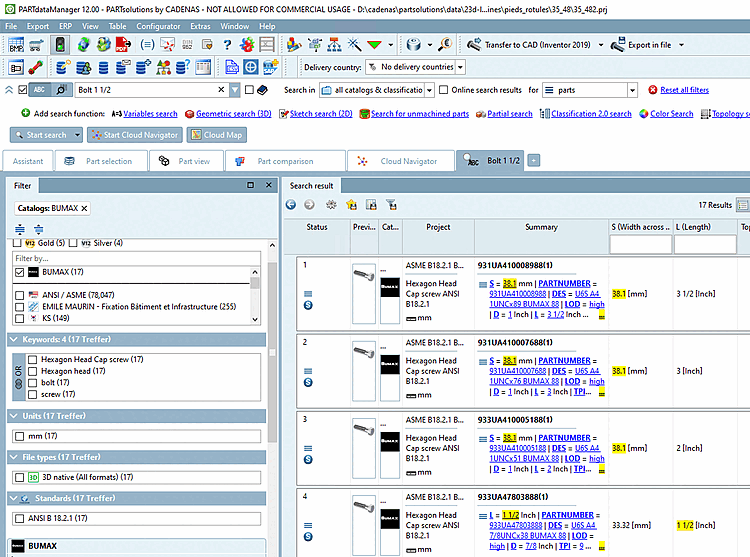The width and height of the screenshot is (750, 557).
Task: Click expand all filters icon
Action: tap(20, 229)
